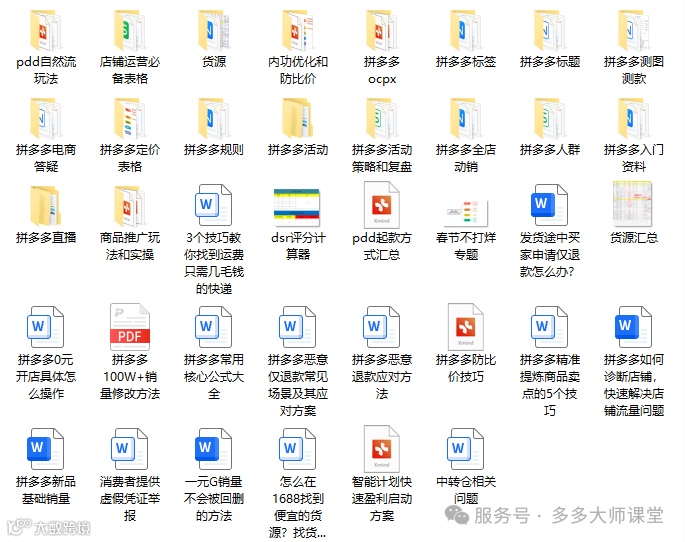Screen dimensions: 685x542
Task: Click the file name text 拼多多防比价技巧
Action: (x=466, y=368)
